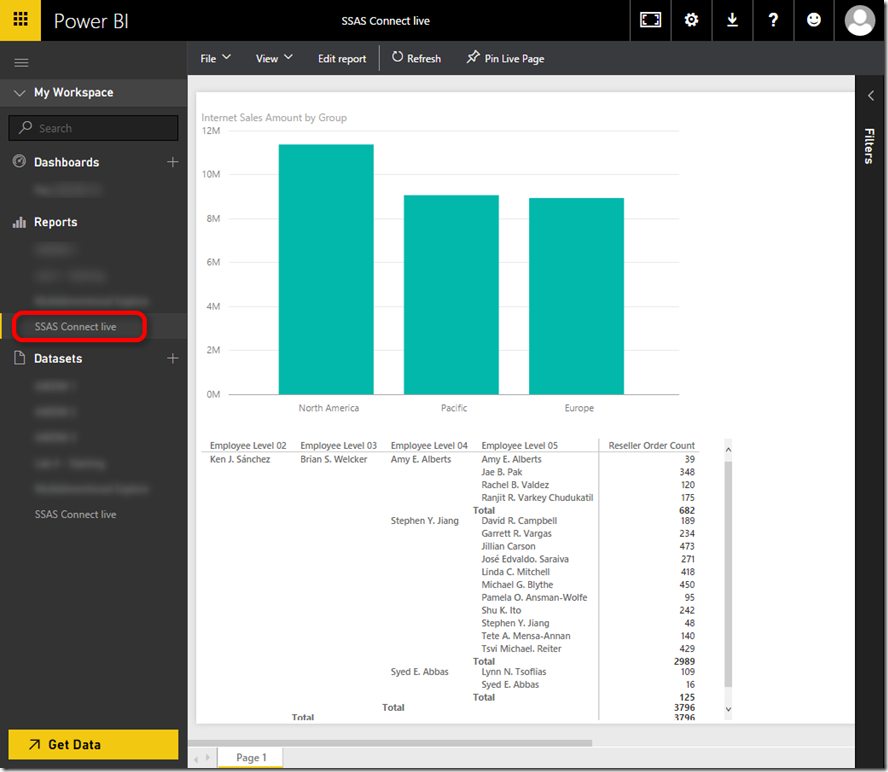The width and height of the screenshot is (888, 772).
Task: Open the Reports section
Action: tap(56, 222)
